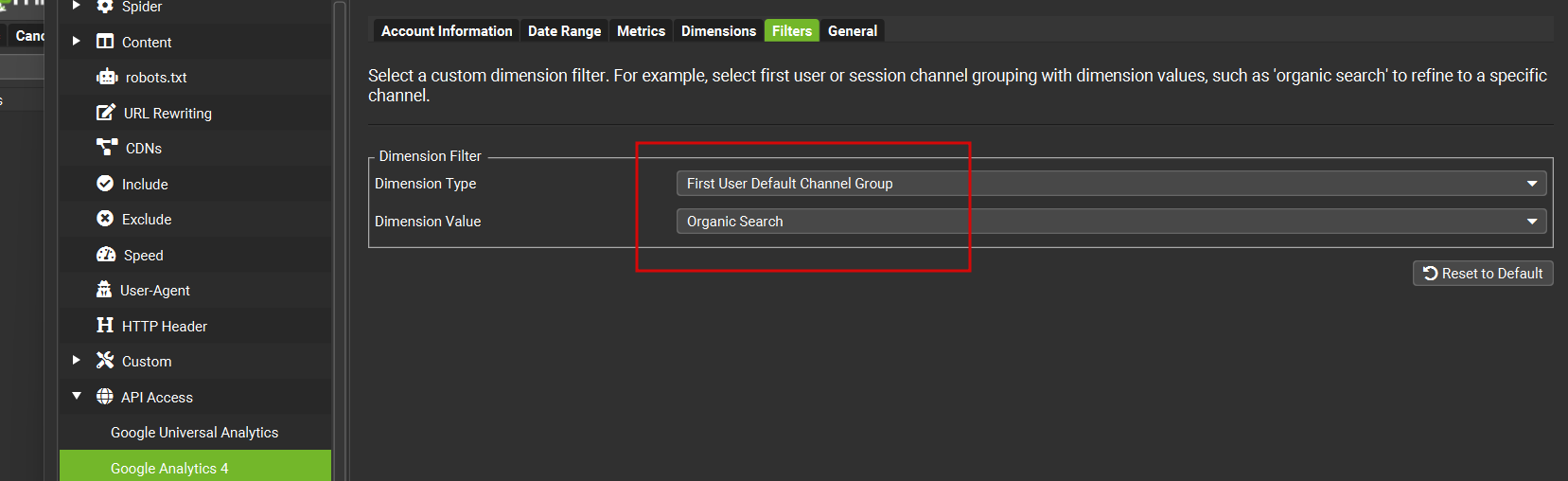Click the Spider gear icon

[x=105, y=7]
